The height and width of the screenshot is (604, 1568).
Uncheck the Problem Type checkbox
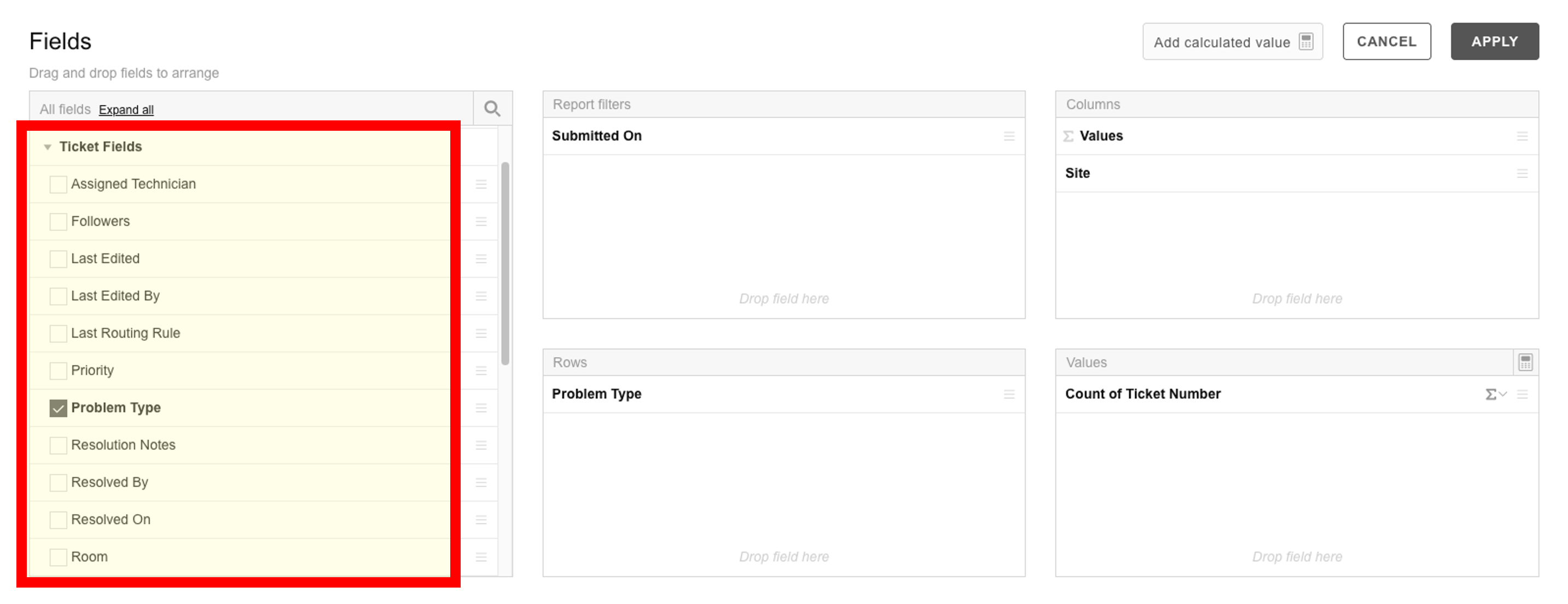pyautogui.click(x=59, y=408)
